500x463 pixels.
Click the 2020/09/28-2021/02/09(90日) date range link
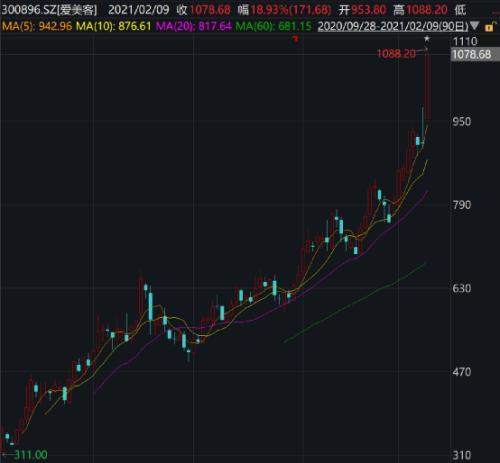click(x=393, y=26)
